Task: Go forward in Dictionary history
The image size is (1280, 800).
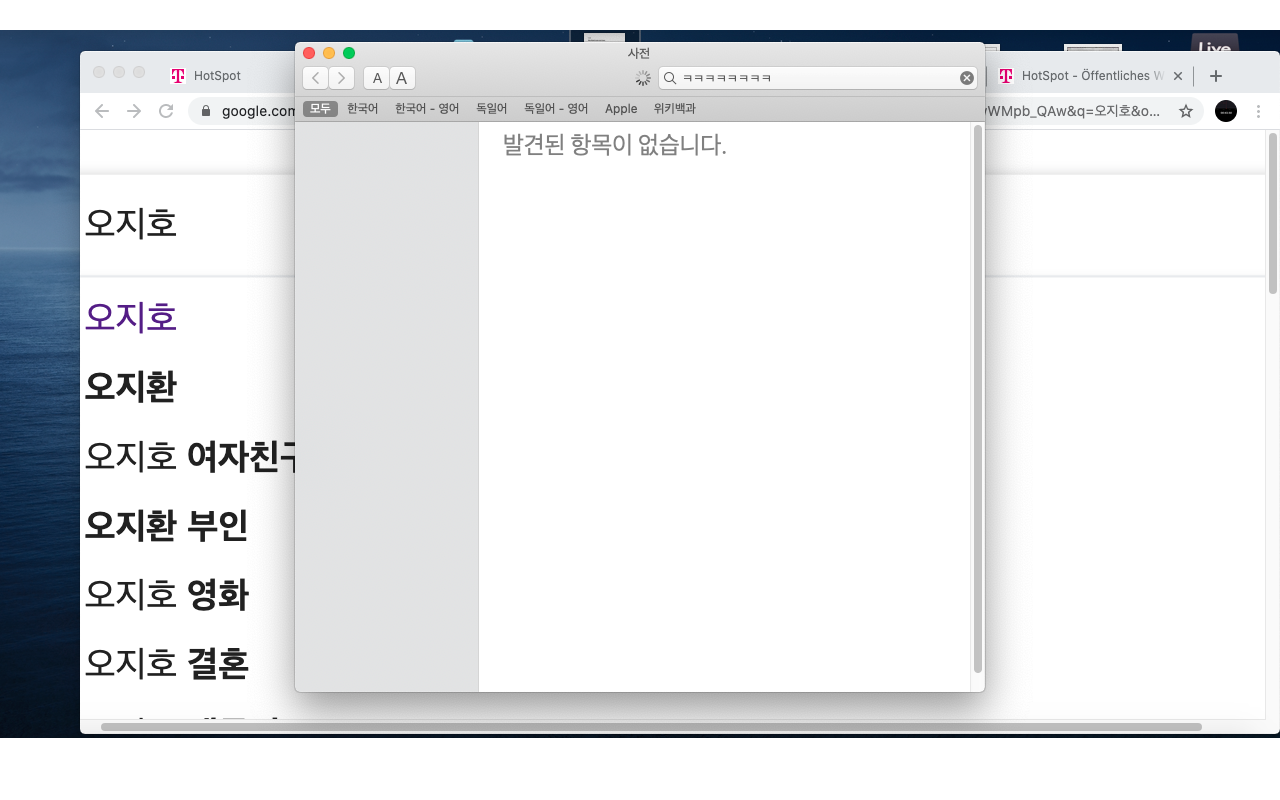Action: coord(342,78)
